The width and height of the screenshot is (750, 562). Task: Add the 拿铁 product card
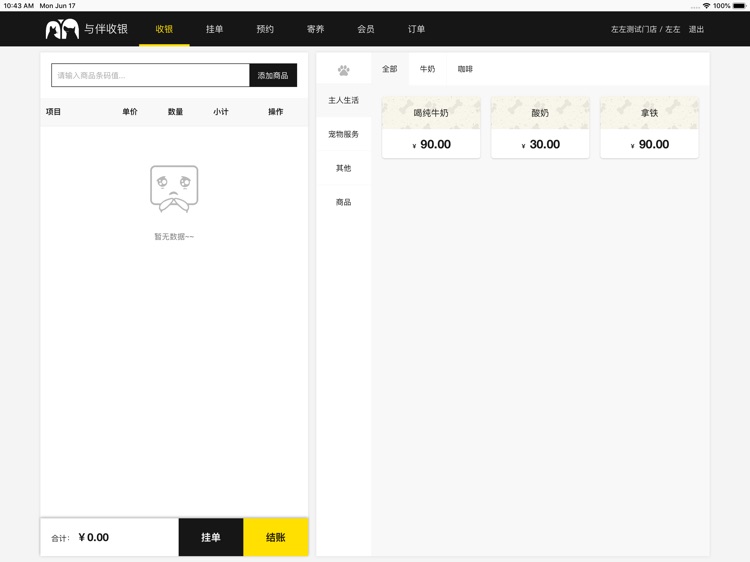coord(650,127)
